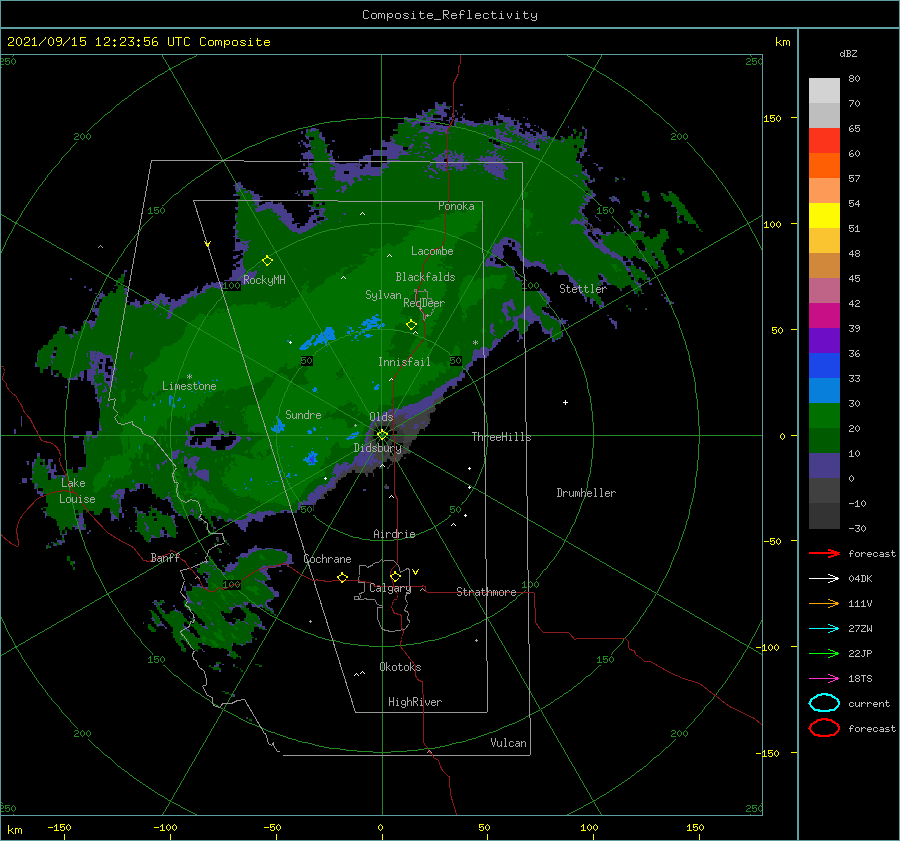Click the magenta 18TS arrow icon
Screen dimensions: 900x841
click(824, 679)
